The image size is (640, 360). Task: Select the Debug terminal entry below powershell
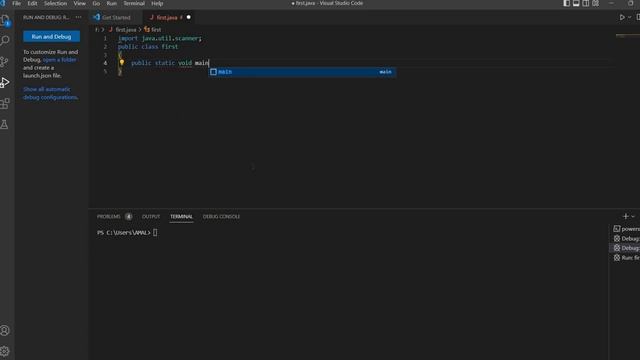point(627,238)
